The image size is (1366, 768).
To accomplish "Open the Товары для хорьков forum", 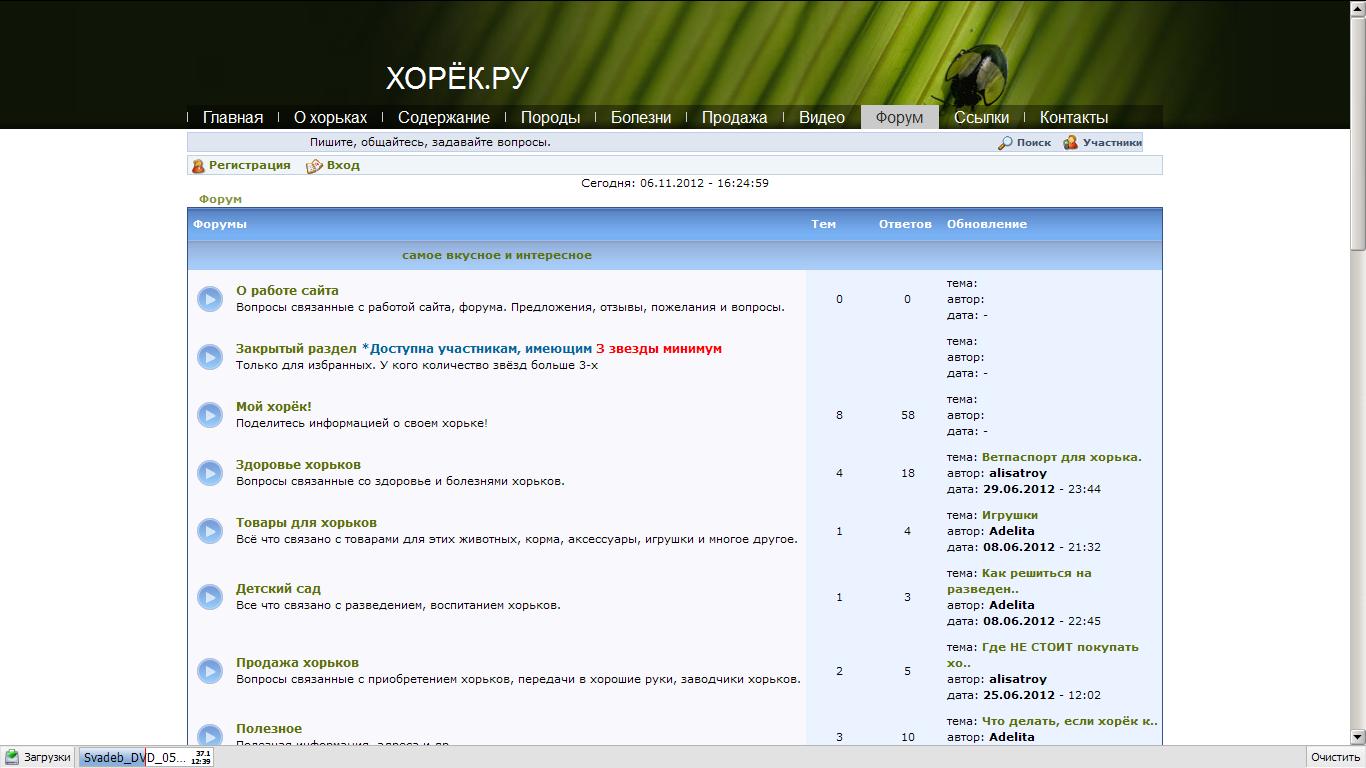I will pyautogui.click(x=306, y=523).
